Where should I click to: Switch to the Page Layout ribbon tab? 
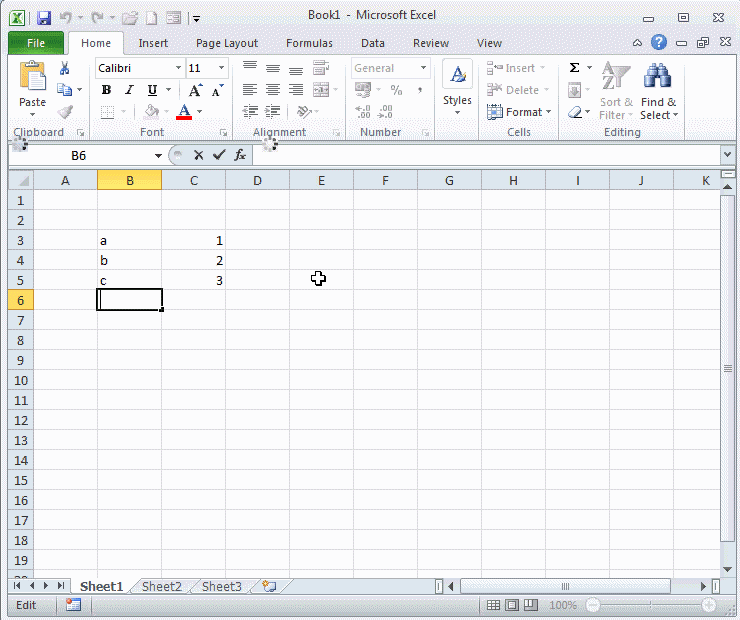click(227, 43)
